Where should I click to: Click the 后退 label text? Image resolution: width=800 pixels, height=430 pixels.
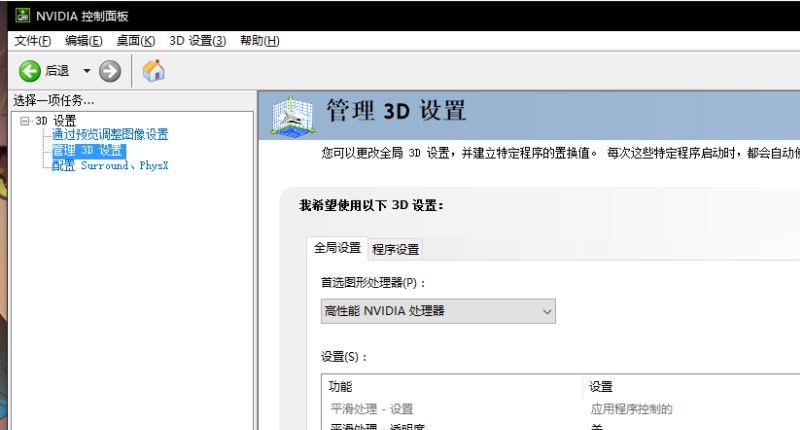coord(57,70)
